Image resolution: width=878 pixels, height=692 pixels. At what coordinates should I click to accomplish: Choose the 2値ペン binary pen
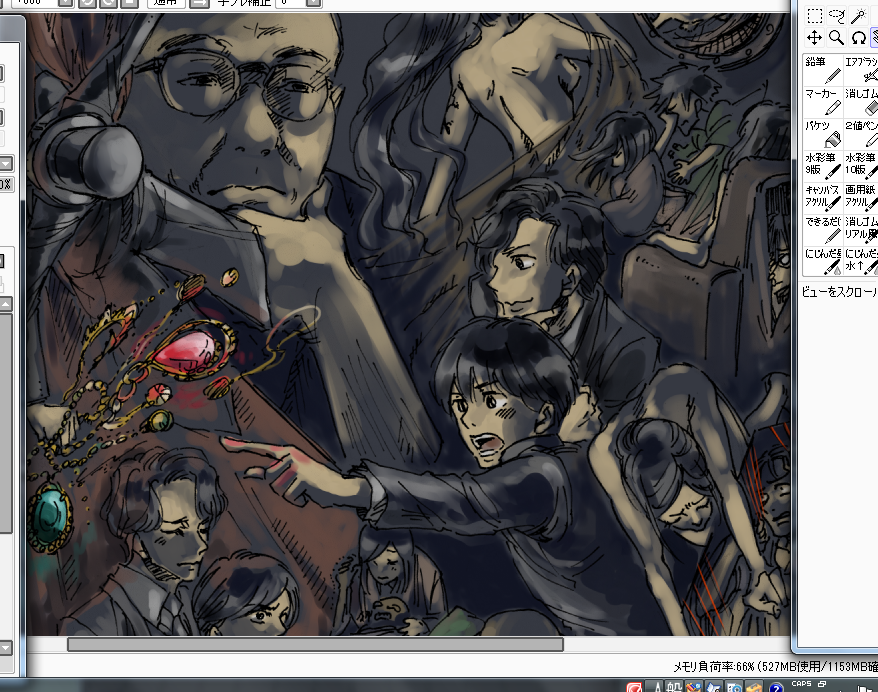(x=861, y=134)
